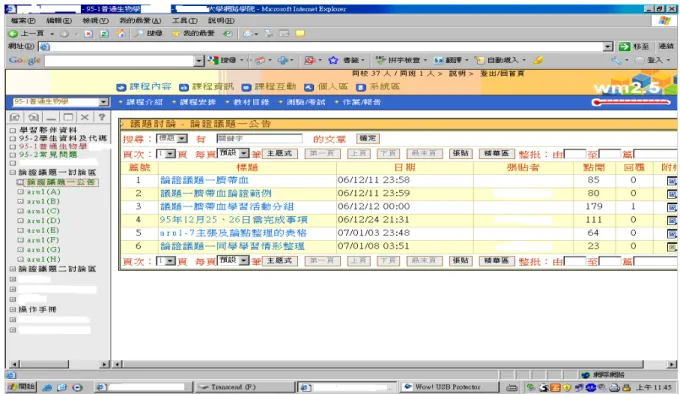Select aru1(A) board in the tree
This screenshot has height=394, width=680.
click(43, 192)
